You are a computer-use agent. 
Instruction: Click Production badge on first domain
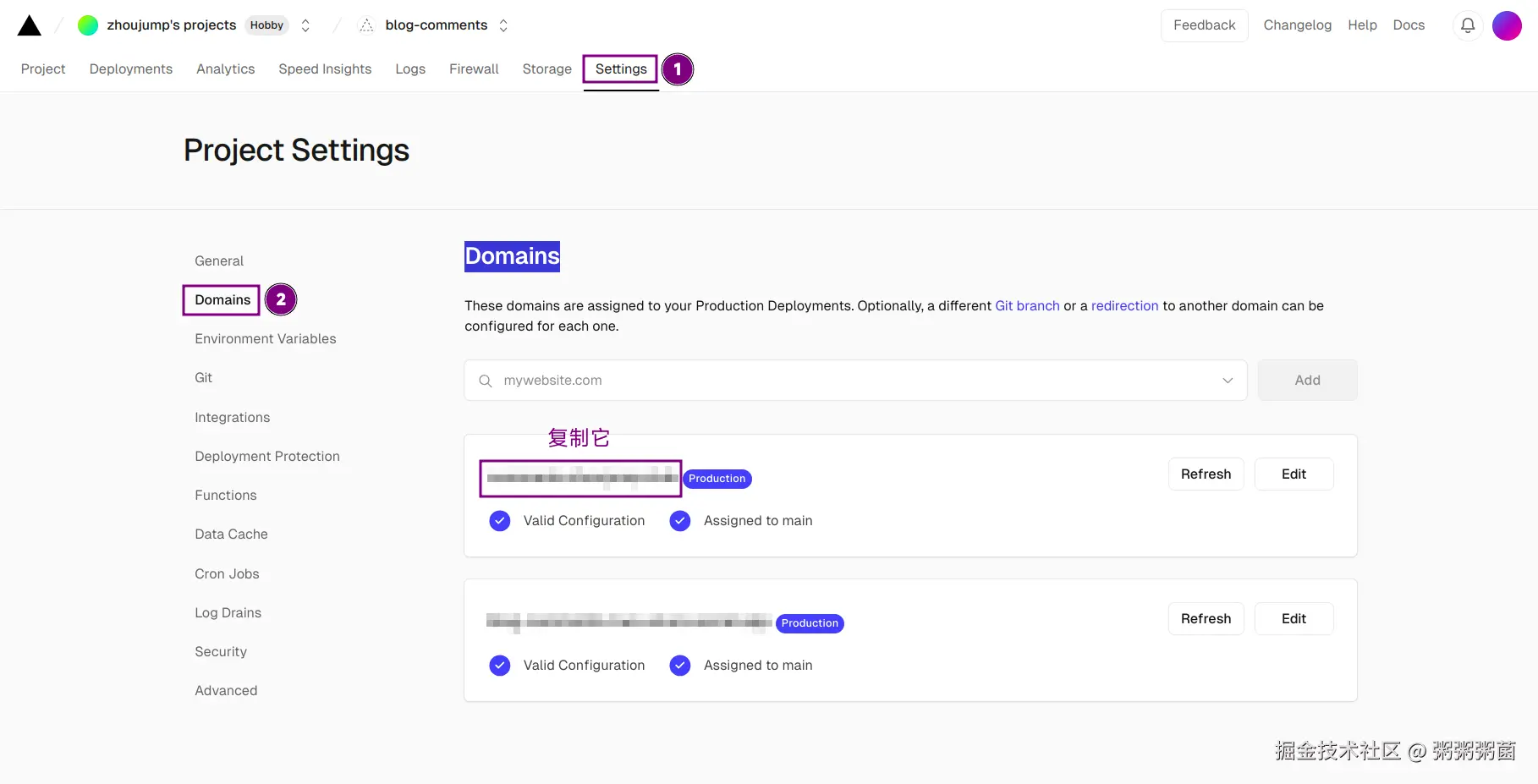tap(717, 479)
